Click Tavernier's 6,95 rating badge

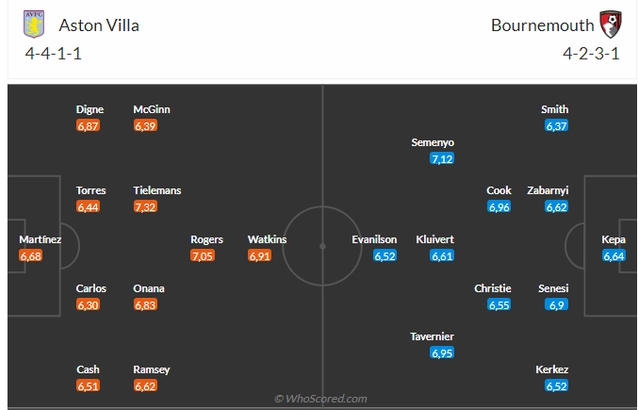442,353
